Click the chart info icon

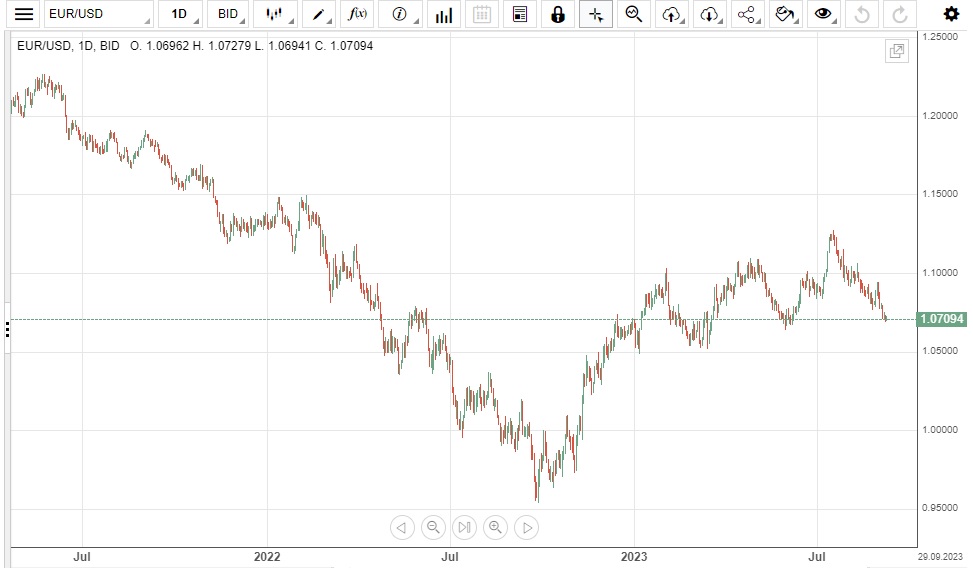[400, 14]
